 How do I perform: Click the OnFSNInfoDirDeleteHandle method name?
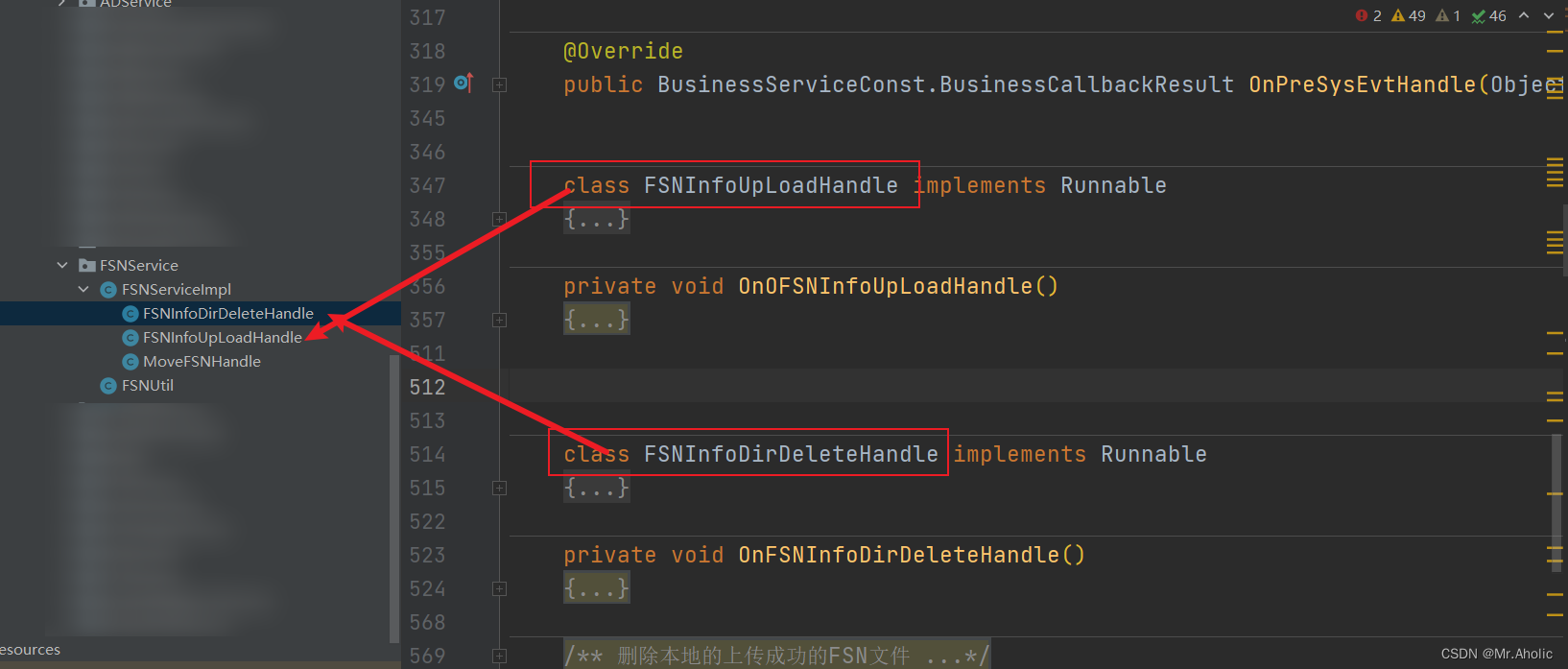click(898, 555)
